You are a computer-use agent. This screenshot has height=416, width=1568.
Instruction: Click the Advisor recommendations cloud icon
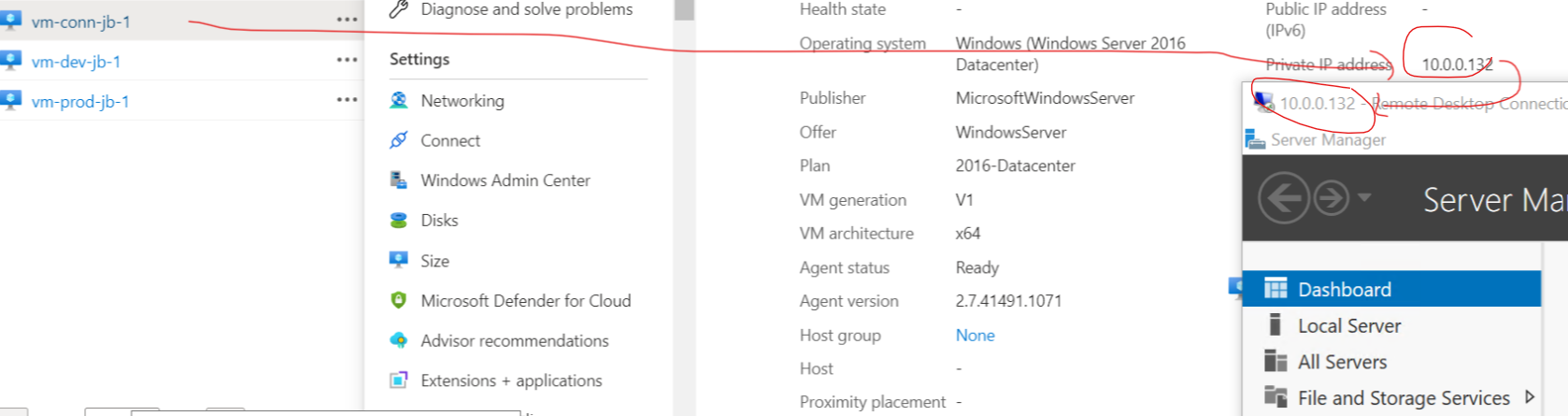[x=399, y=340]
